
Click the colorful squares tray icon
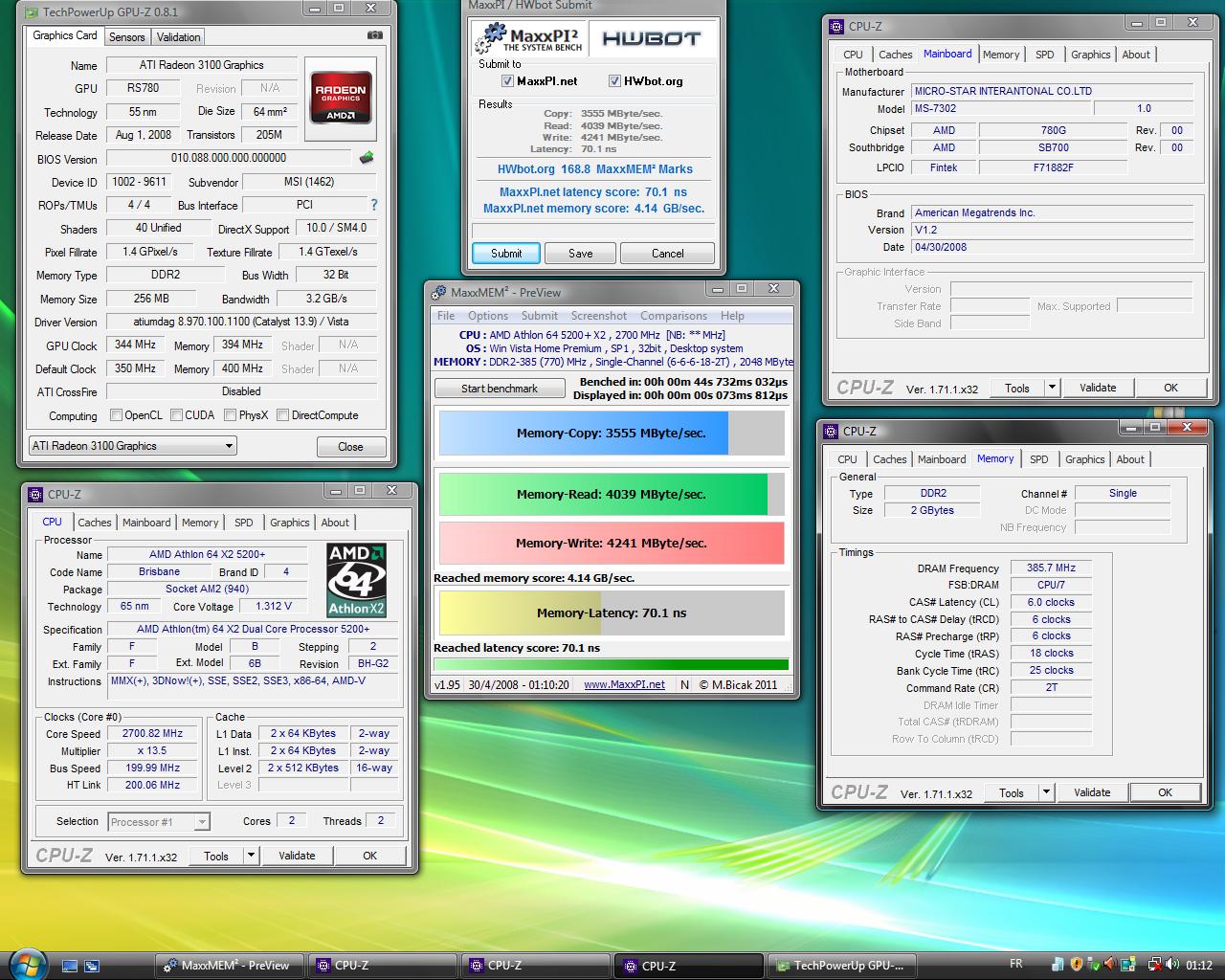click(1128, 964)
